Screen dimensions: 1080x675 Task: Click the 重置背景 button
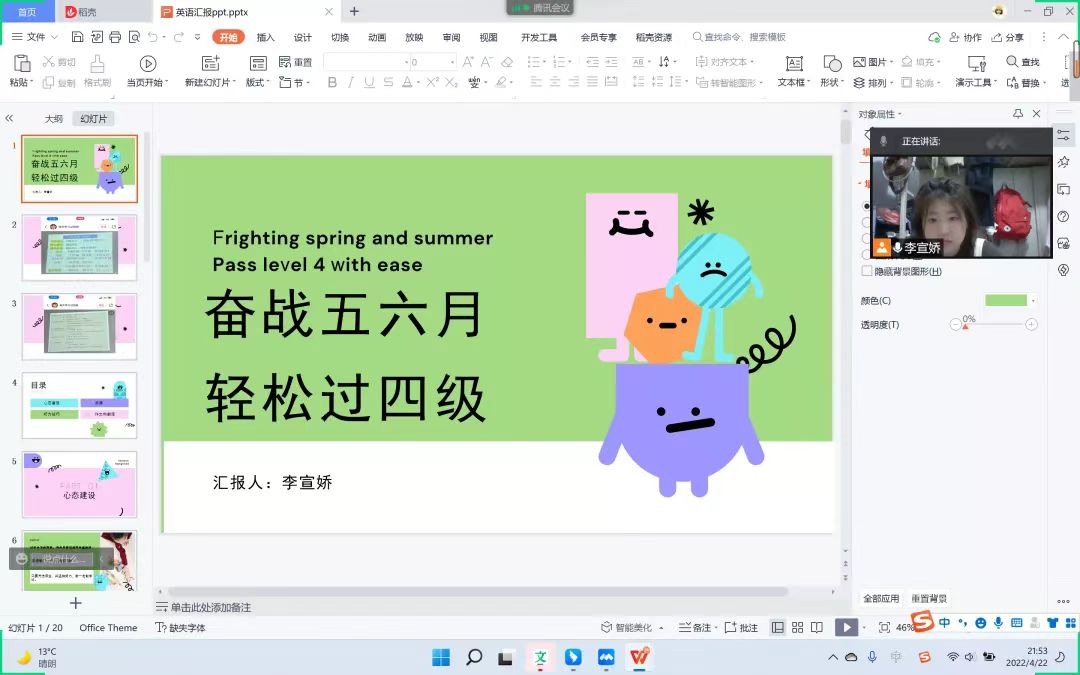928,599
